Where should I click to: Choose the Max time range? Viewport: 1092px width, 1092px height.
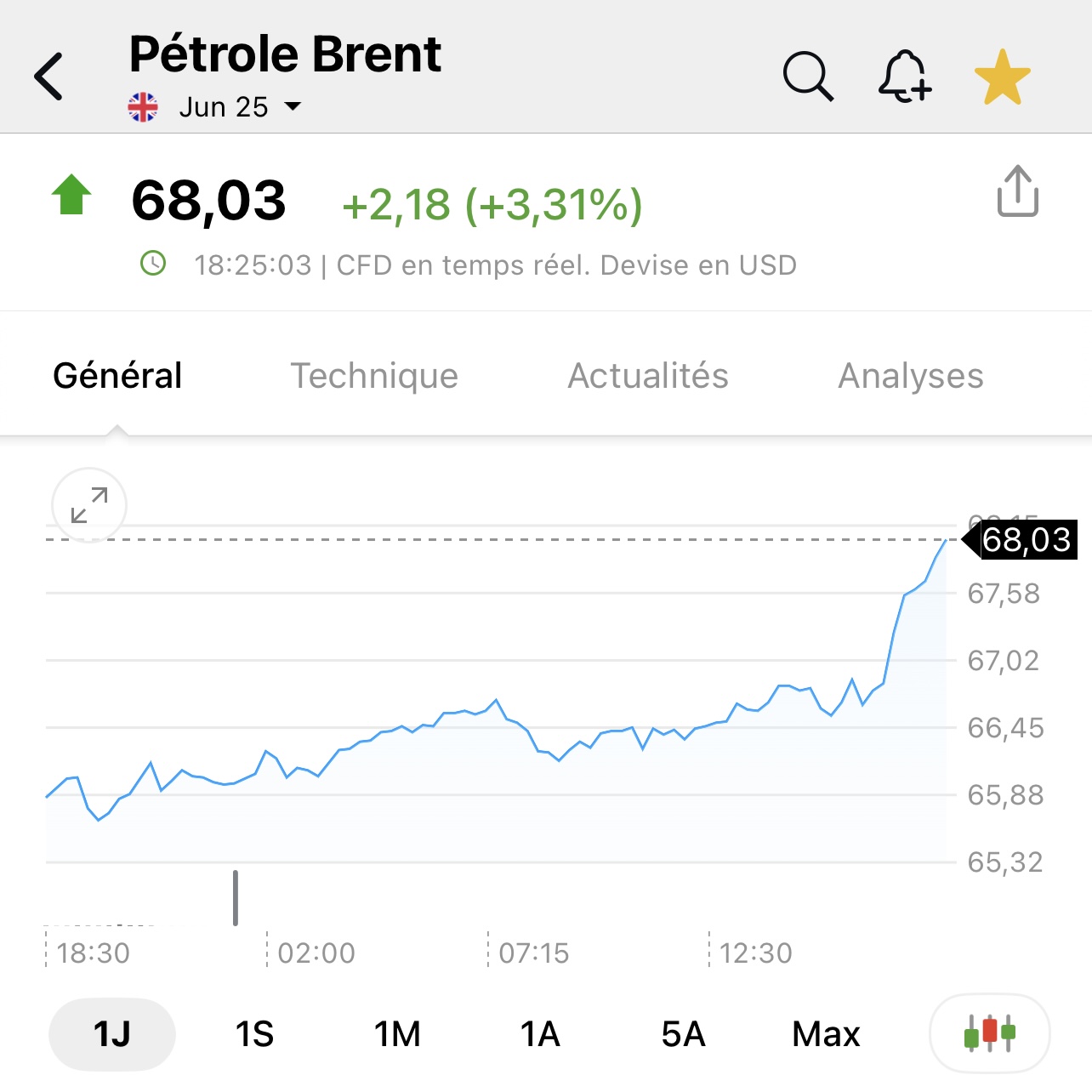826,1034
